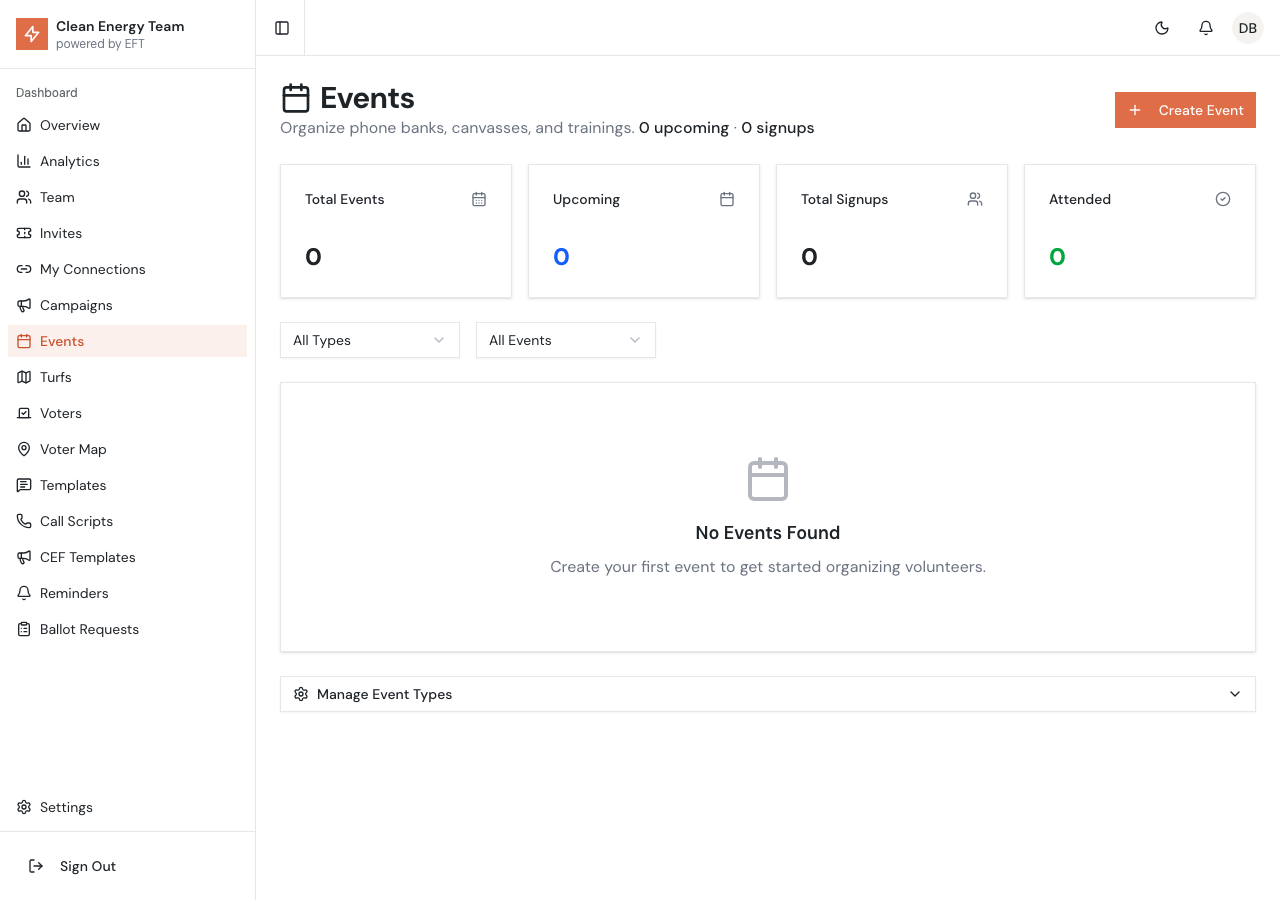Viewport: 1280px width, 900px height.
Task: Open the Voters menu item
Action: tap(127, 413)
